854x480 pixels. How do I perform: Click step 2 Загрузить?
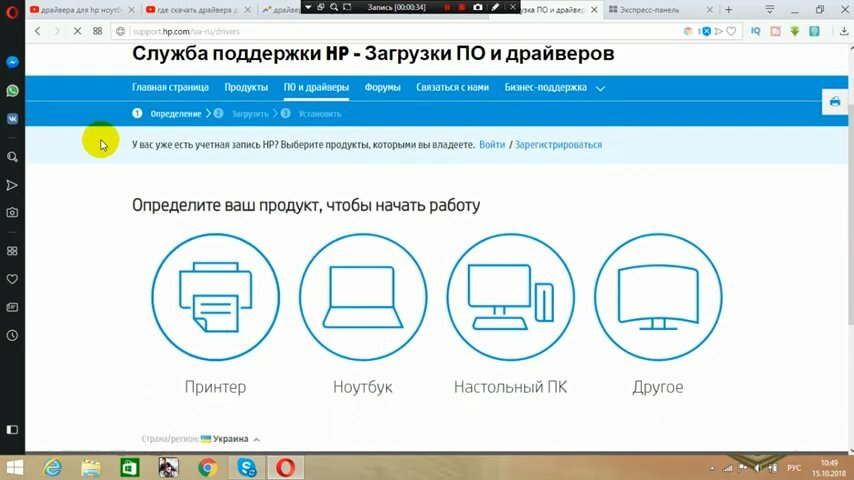[242, 113]
